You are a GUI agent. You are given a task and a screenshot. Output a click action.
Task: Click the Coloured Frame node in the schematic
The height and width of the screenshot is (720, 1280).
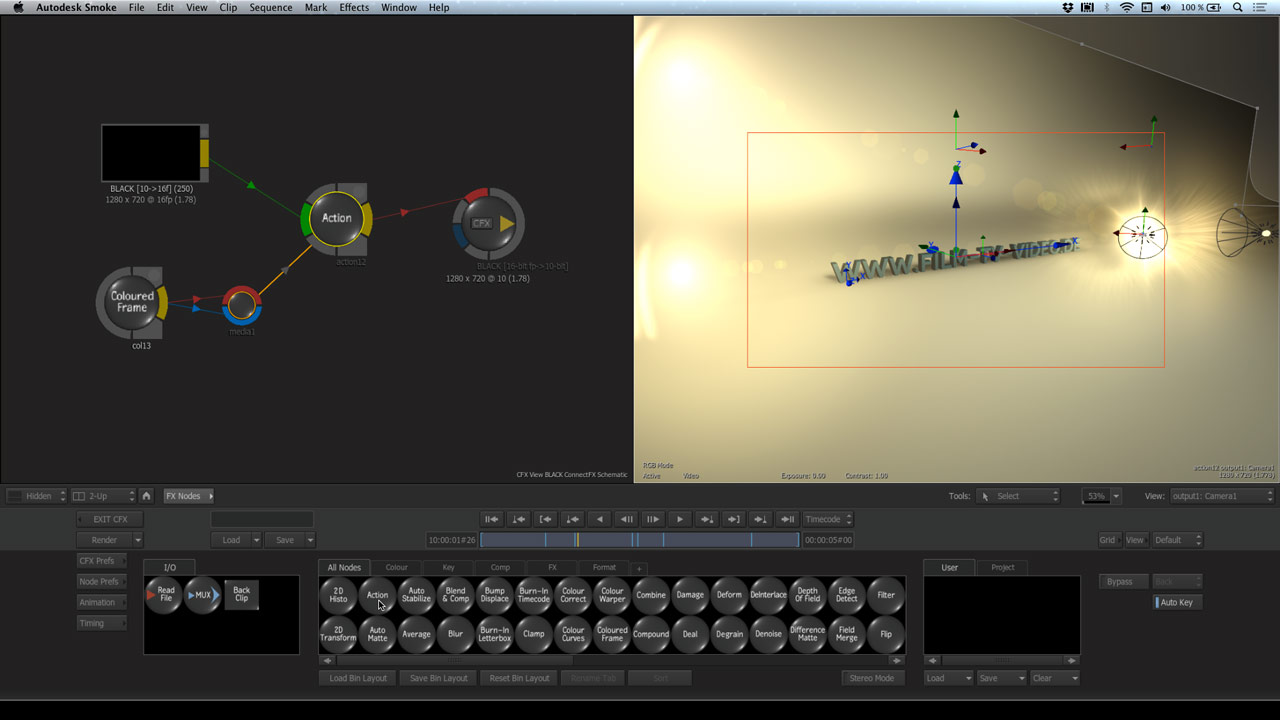132,302
